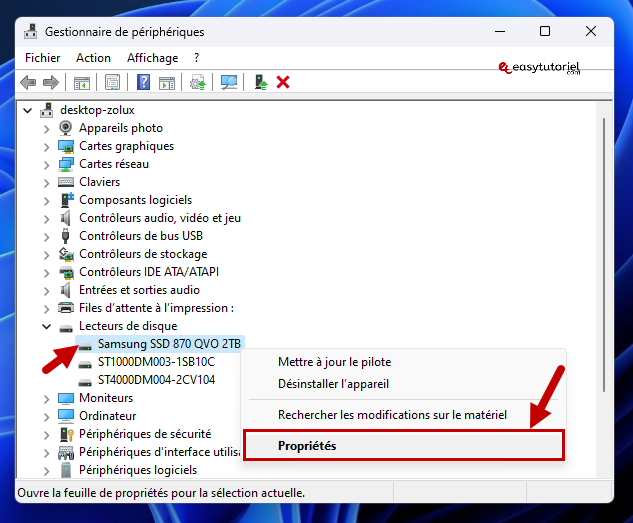Maximize the Gestionnaire de périphériques window
Screen dimensions: 633x523
click(x=545, y=31)
